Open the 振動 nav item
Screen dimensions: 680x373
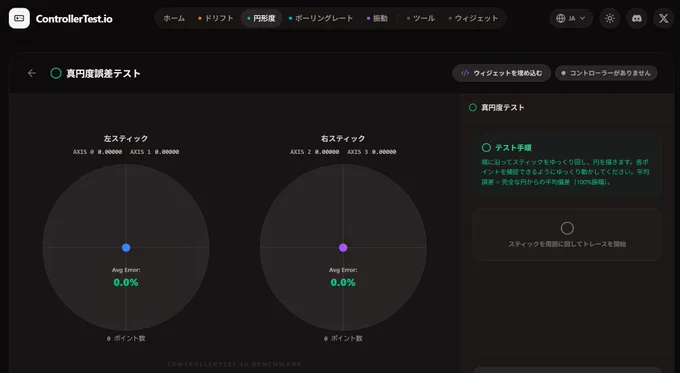pyautogui.click(x=377, y=18)
